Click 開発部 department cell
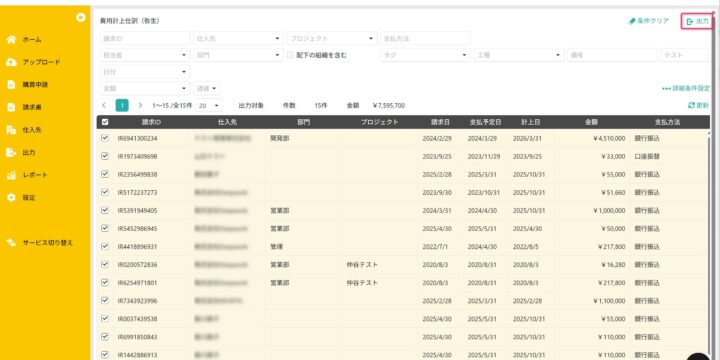 point(280,138)
